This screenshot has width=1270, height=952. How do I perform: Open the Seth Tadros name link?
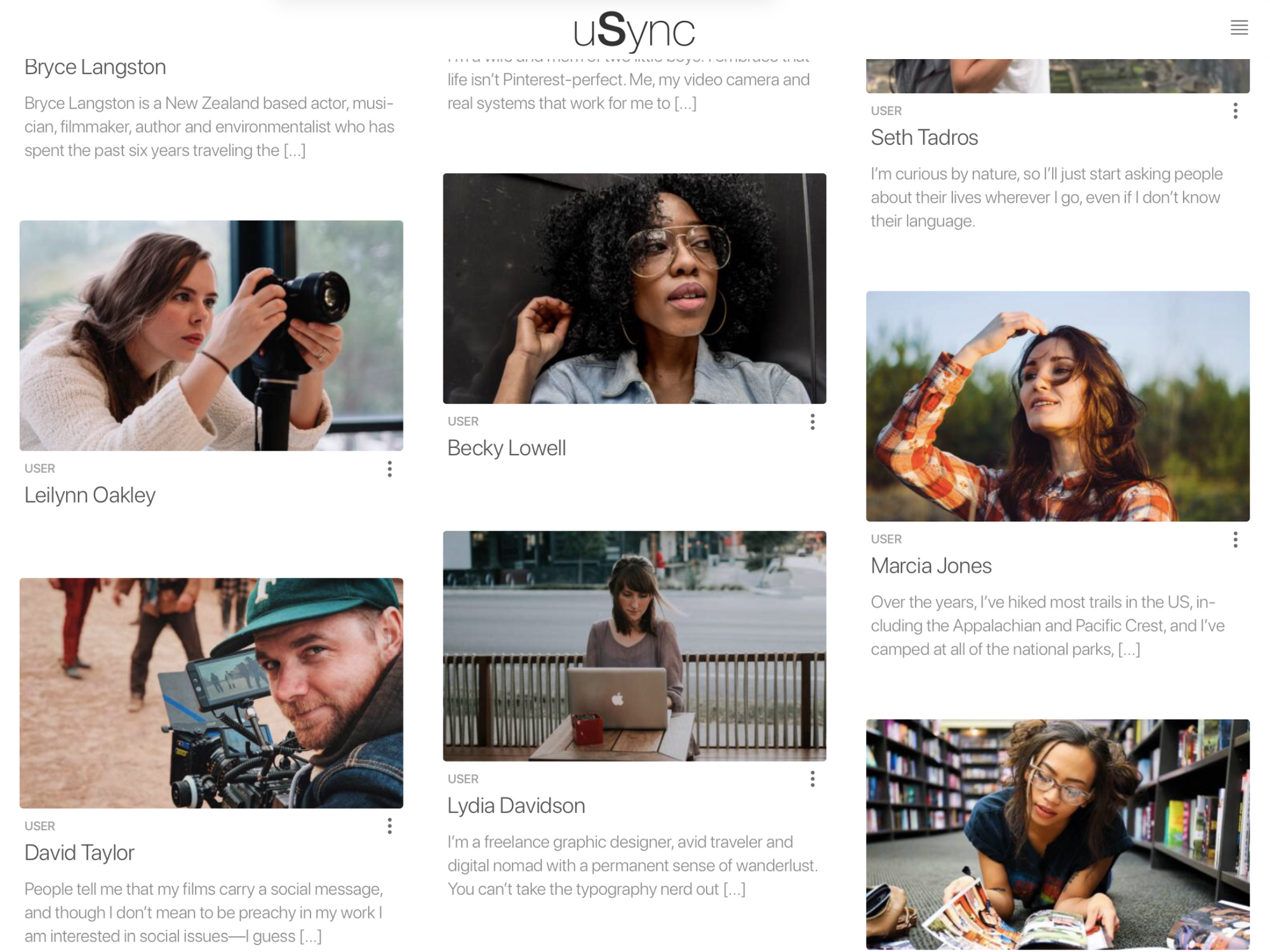(924, 137)
